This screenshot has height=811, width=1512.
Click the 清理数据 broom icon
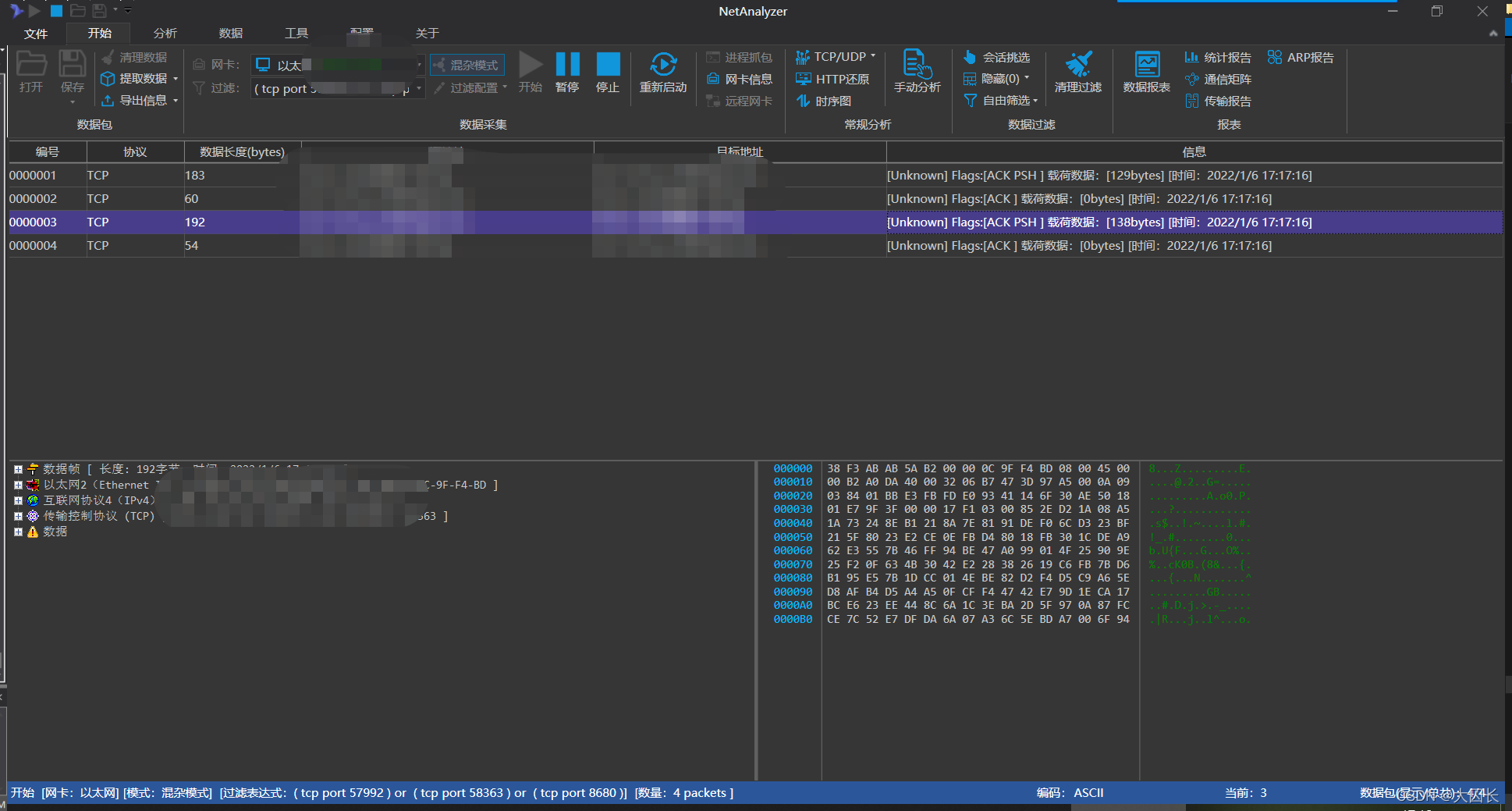pos(108,57)
